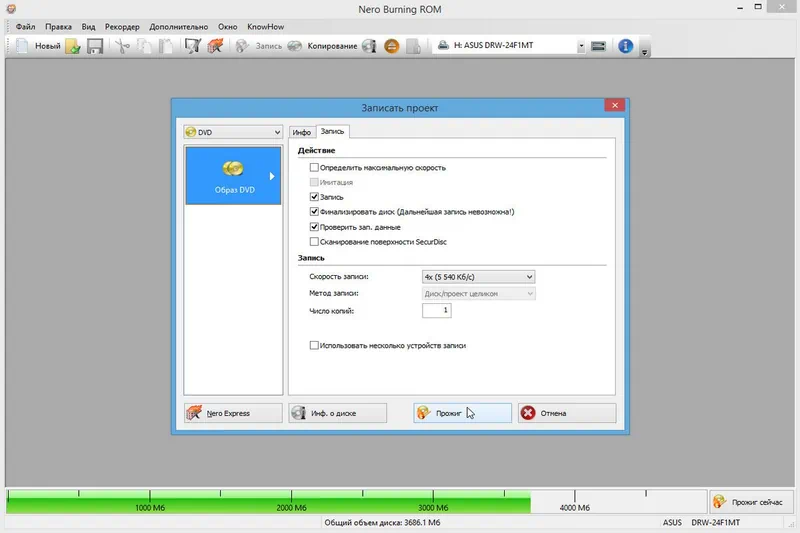Screen dimensions: 800x533
Task: Open the Скорость записи speed dropdown
Action: coord(479,277)
